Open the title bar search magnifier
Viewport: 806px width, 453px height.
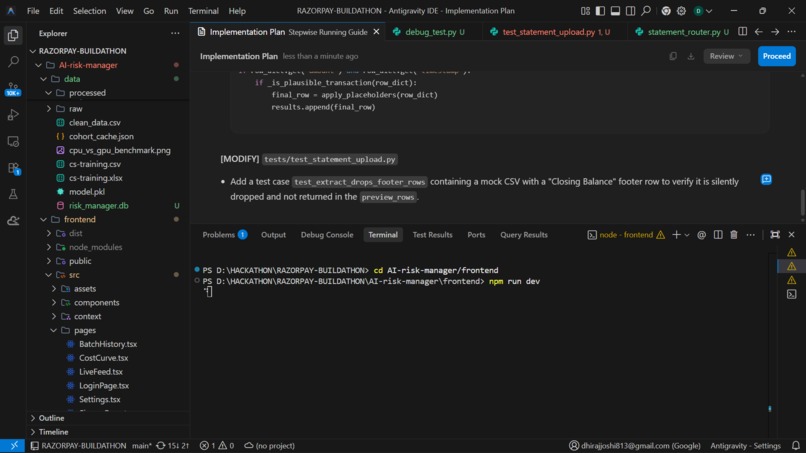[x=646, y=11]
